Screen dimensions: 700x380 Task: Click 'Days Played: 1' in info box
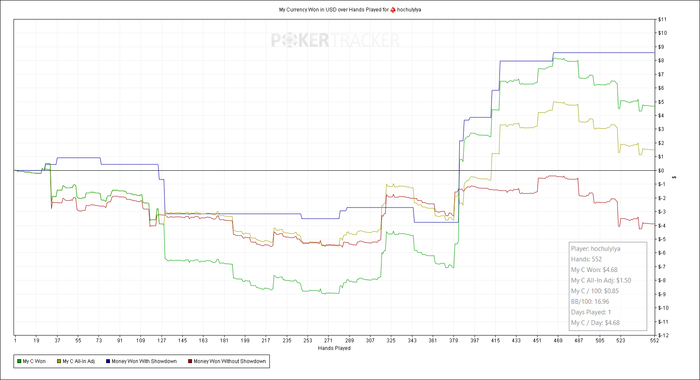coord(591,312)
